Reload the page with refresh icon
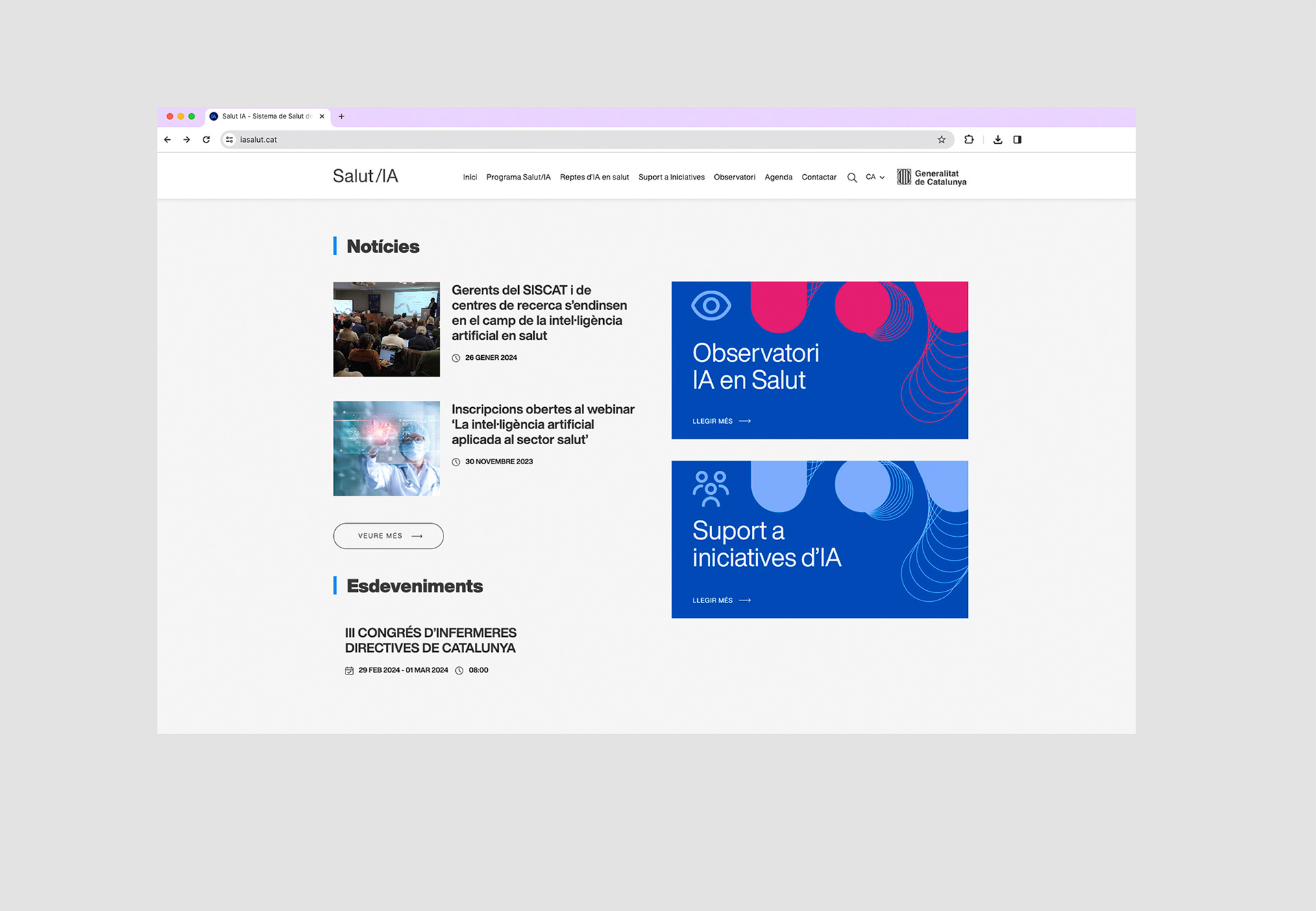Image resolution: width=1316 pixels, height=911 pixels. (206, 140)
